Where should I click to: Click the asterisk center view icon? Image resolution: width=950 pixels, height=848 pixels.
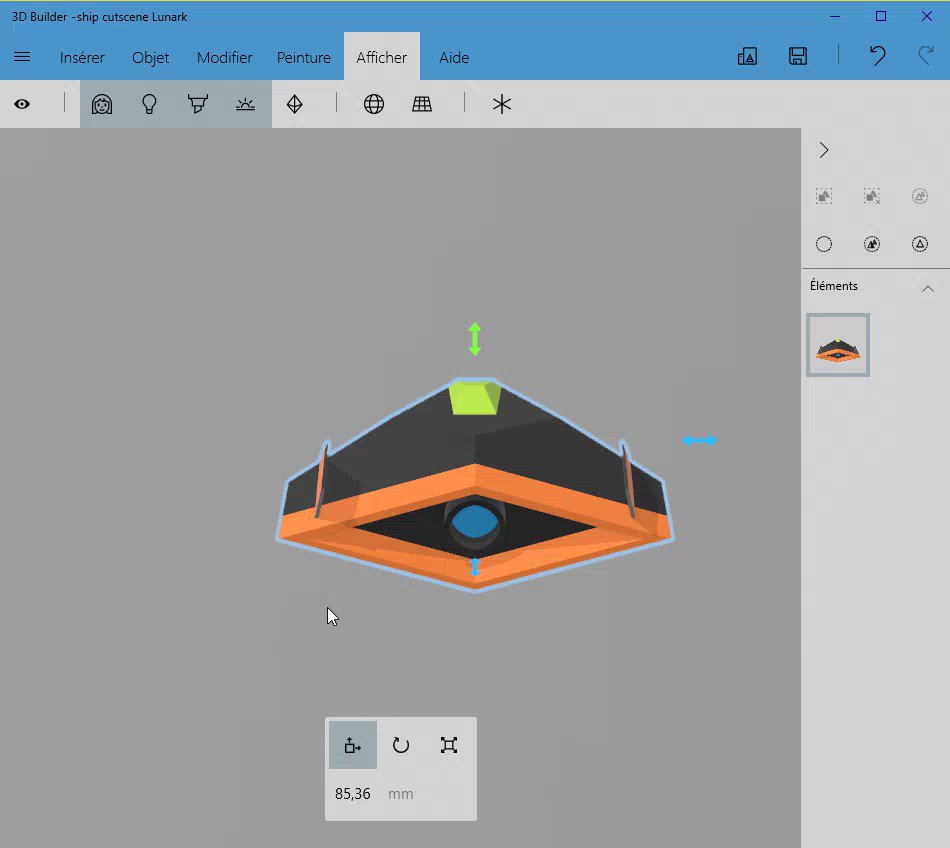coord(502,104)
